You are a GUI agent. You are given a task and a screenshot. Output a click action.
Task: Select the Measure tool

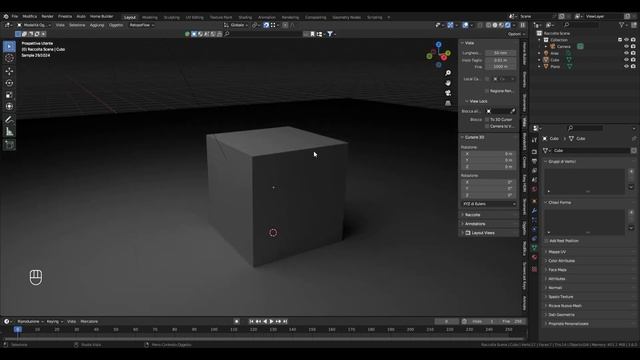coord(9,131)
